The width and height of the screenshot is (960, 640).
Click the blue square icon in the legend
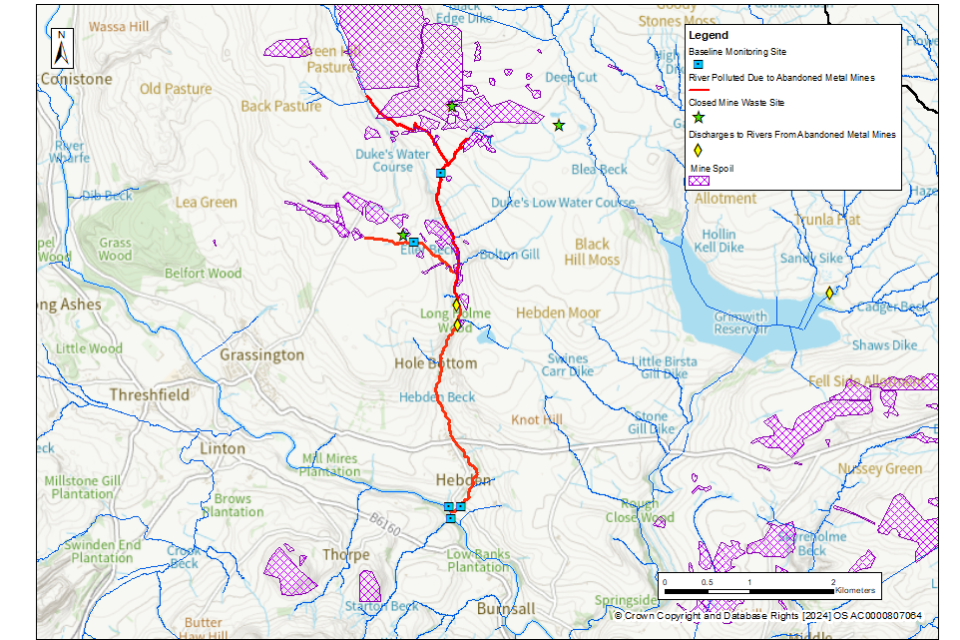[x=697, y=64]
